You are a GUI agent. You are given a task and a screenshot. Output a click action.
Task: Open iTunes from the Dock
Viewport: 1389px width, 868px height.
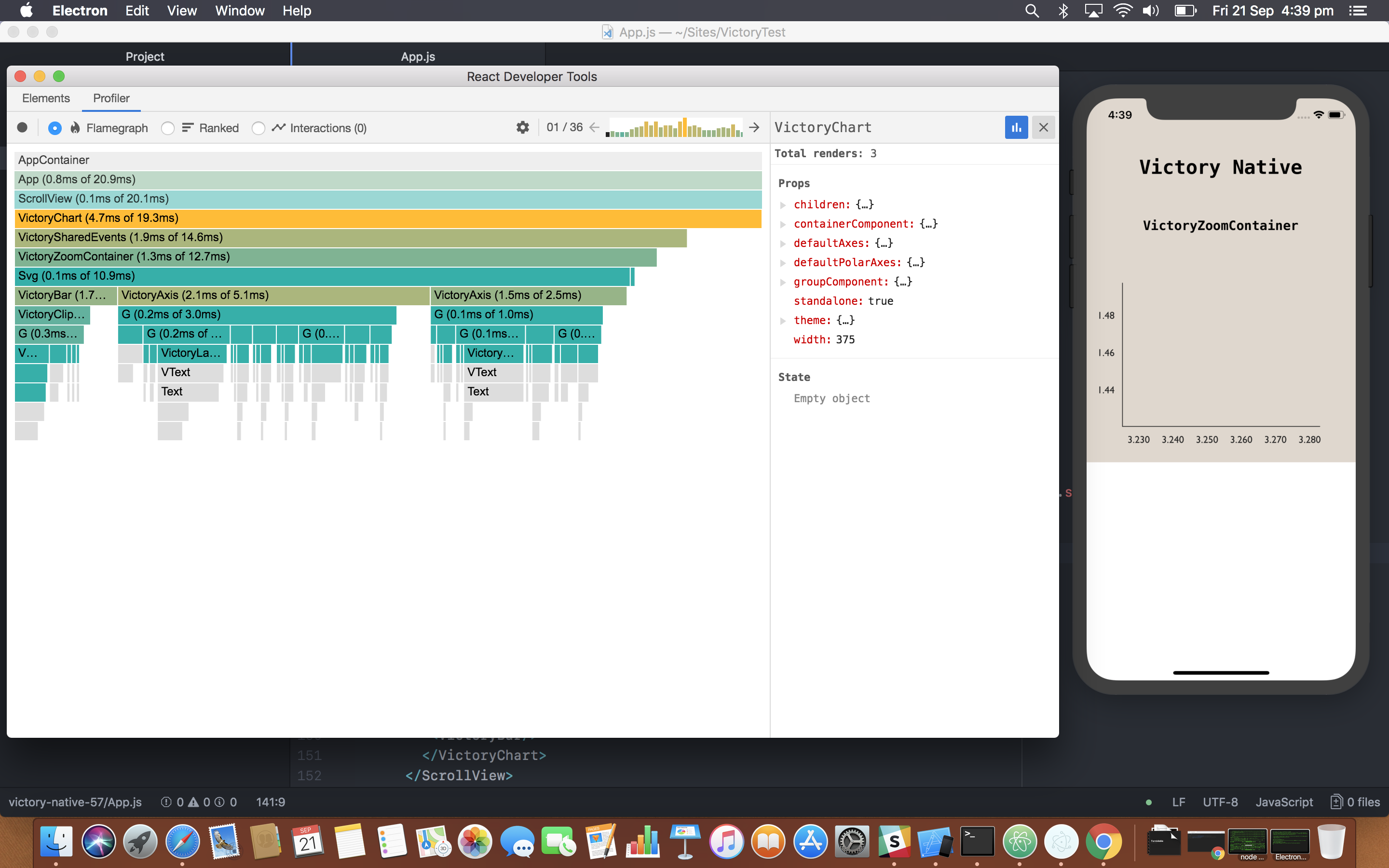727,841
